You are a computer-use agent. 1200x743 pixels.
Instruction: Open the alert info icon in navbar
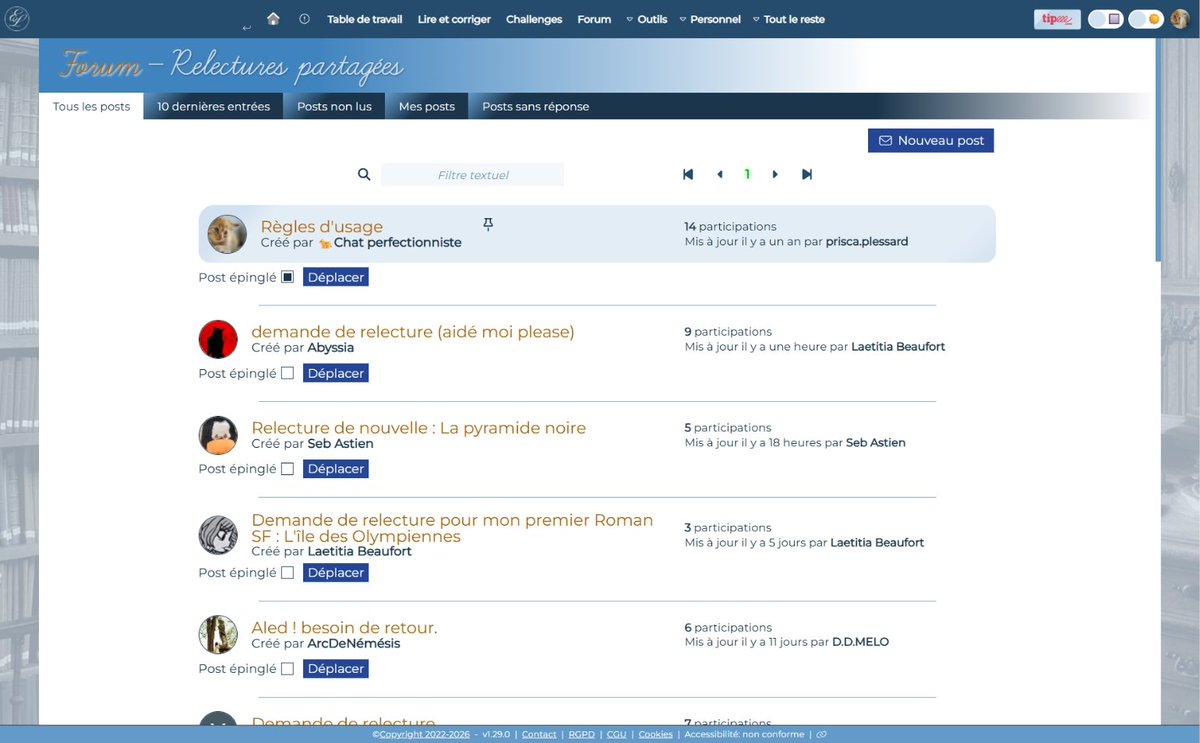tap(304, 19)
